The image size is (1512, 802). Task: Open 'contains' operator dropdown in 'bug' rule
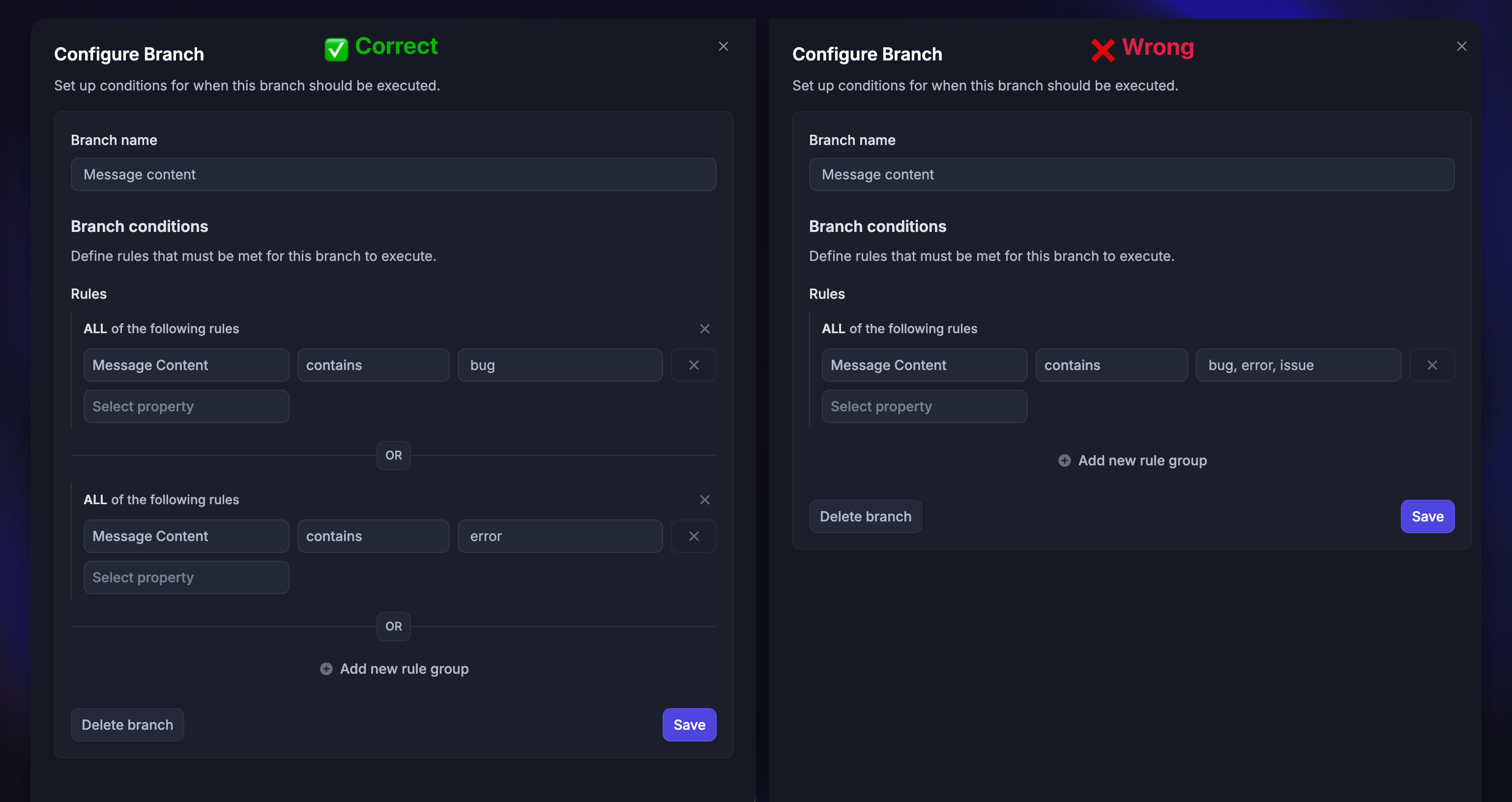pyautogui.click(x=373, y=366)
